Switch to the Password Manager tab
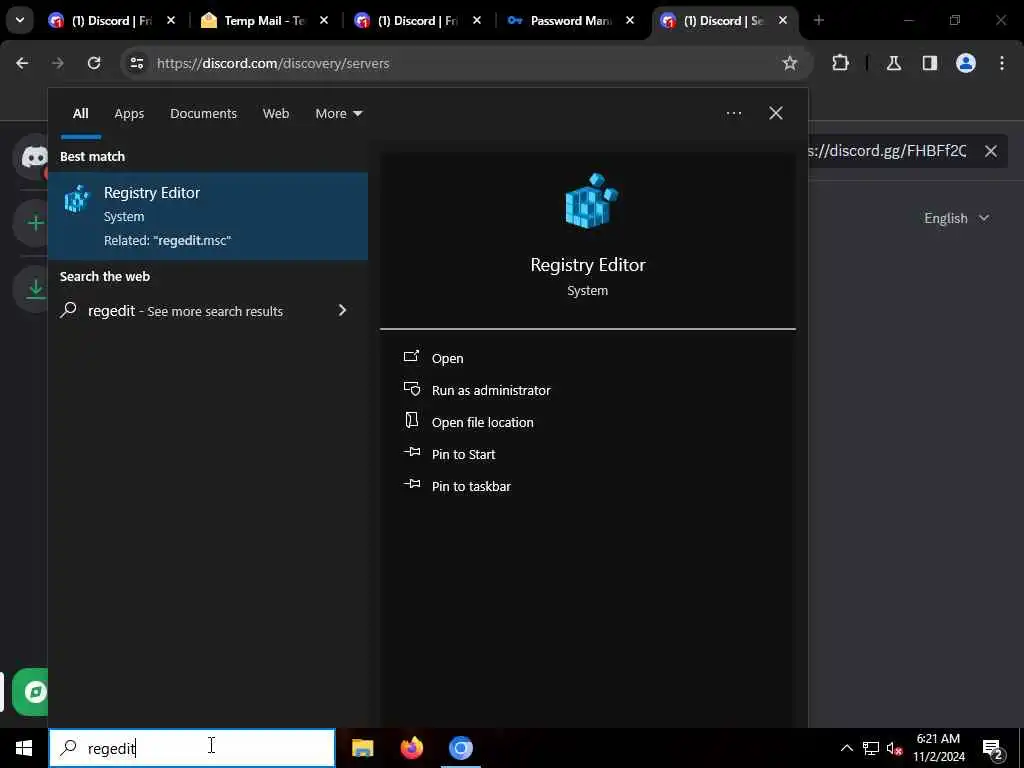This screenshot has width=1024, height=768. click(x=569, y=21)
